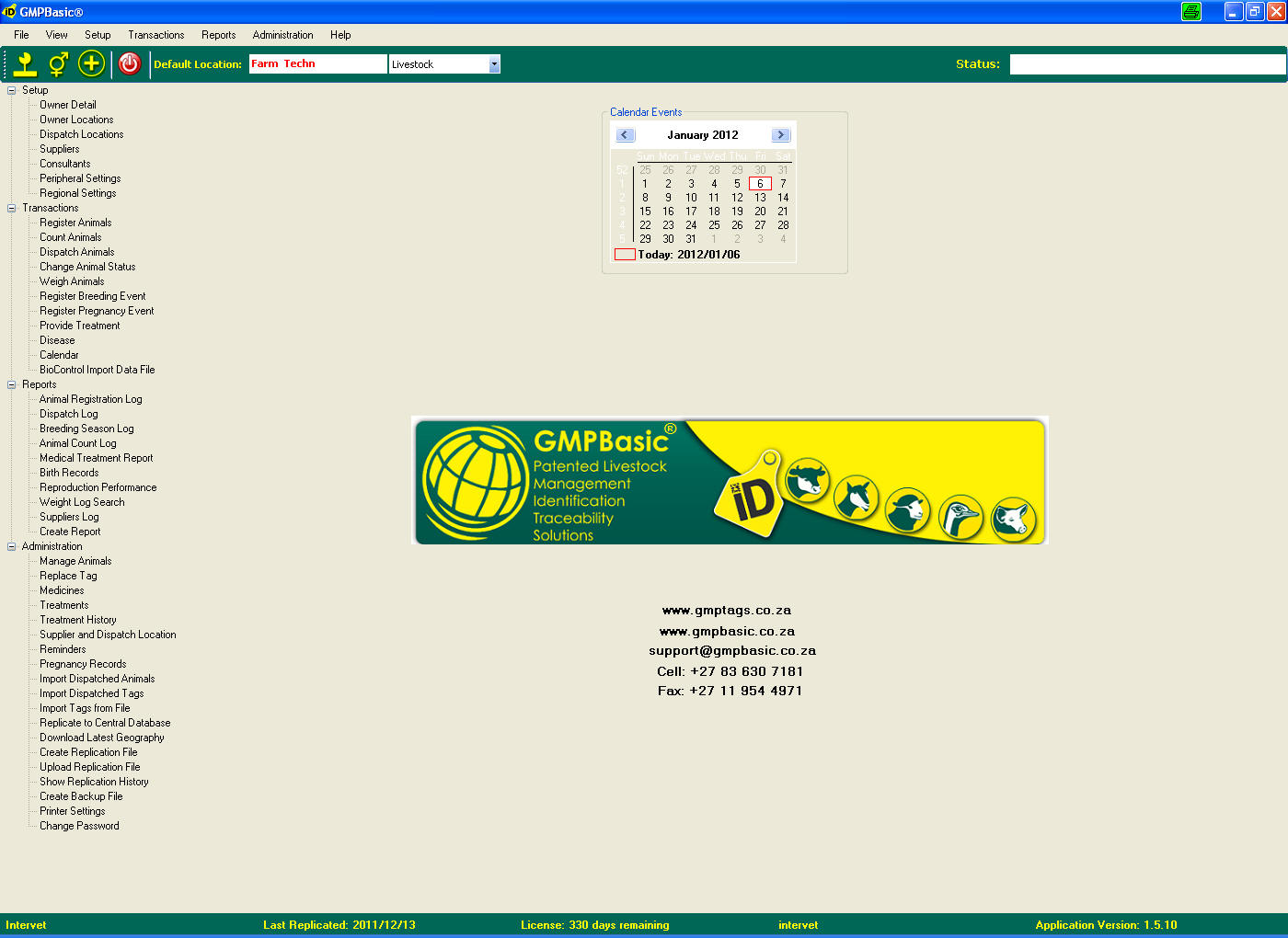The image size is (1288, 938).
Task: Click the register animal tag toolbar icon
Action: (x=26, y=63)
